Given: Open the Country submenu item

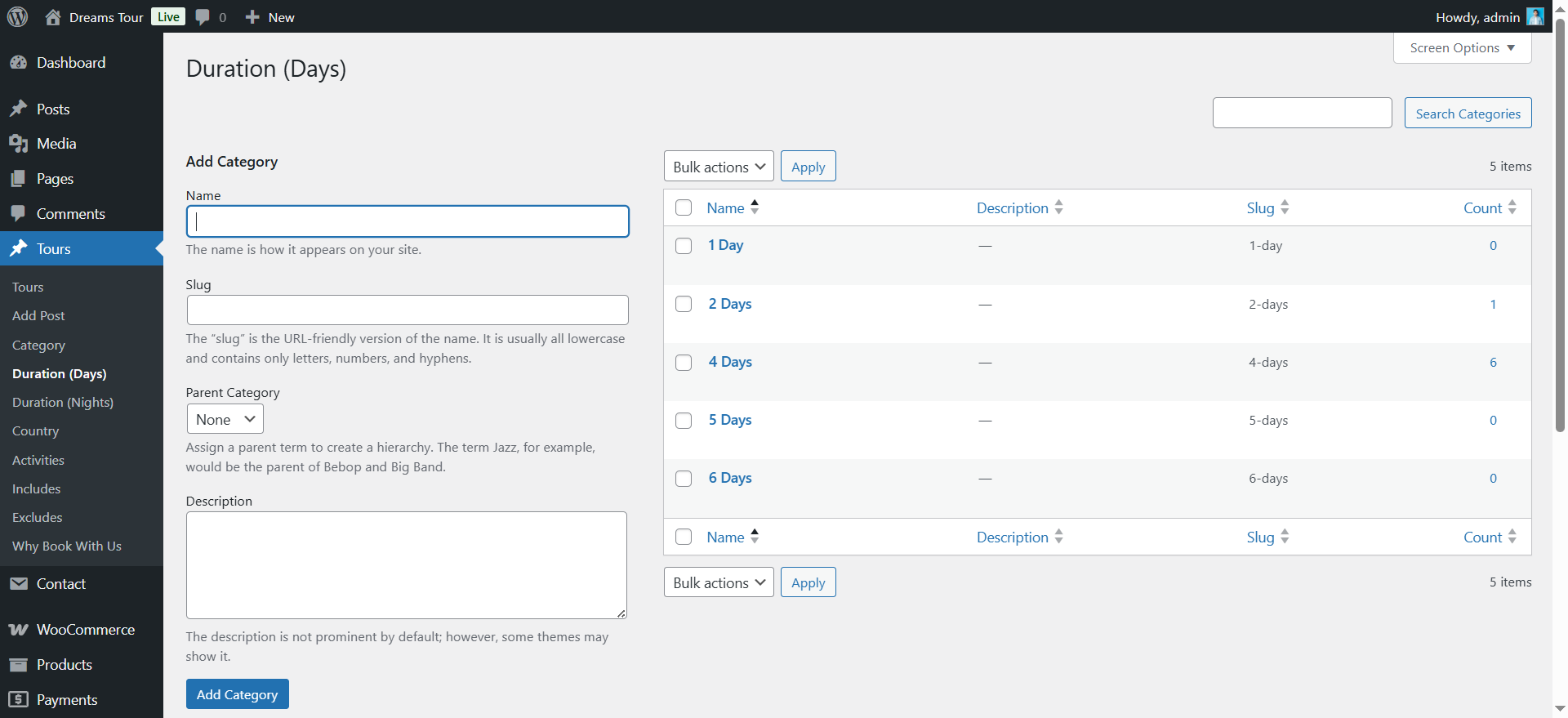Looking at the screenshot, I should click(x=36, y=431).
